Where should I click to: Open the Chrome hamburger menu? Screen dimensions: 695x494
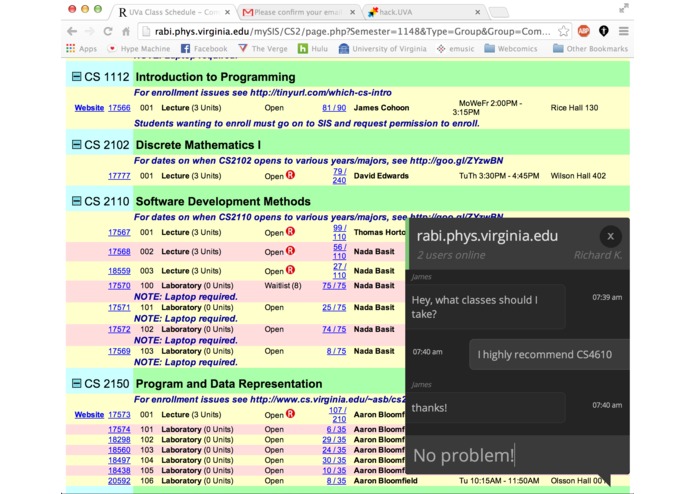click(x=623, y=31)
